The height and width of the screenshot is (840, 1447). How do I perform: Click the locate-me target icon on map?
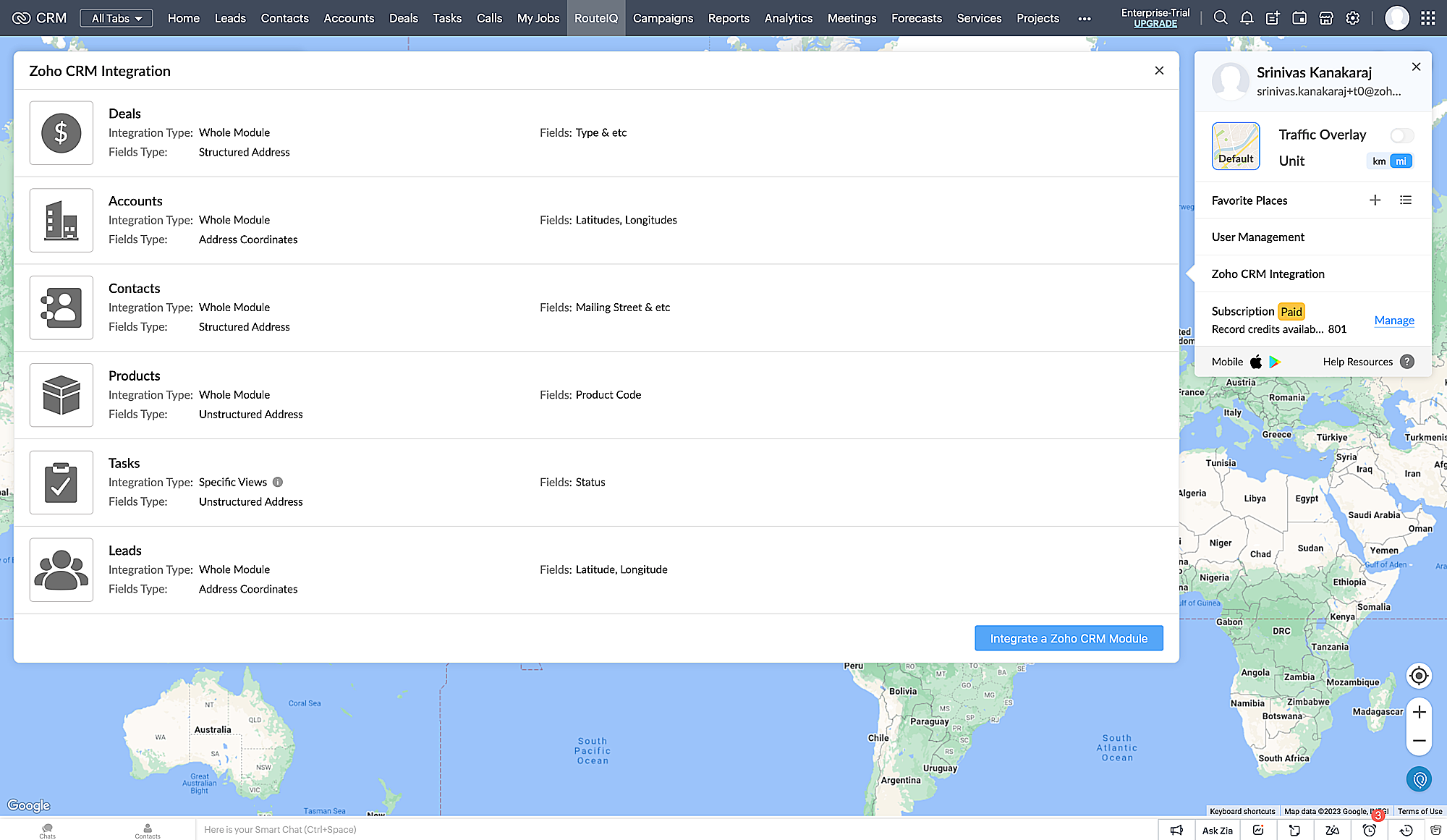point(1419,676)
